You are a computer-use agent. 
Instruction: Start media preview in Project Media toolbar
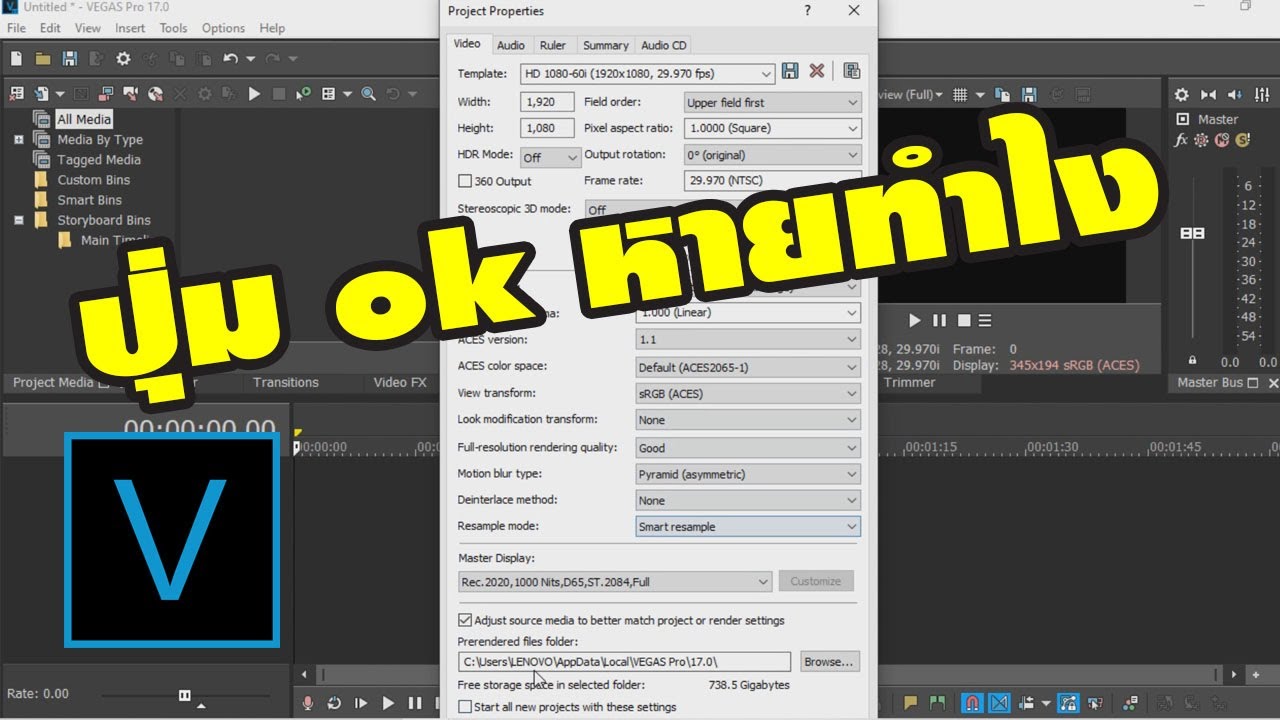coord(254,94)
